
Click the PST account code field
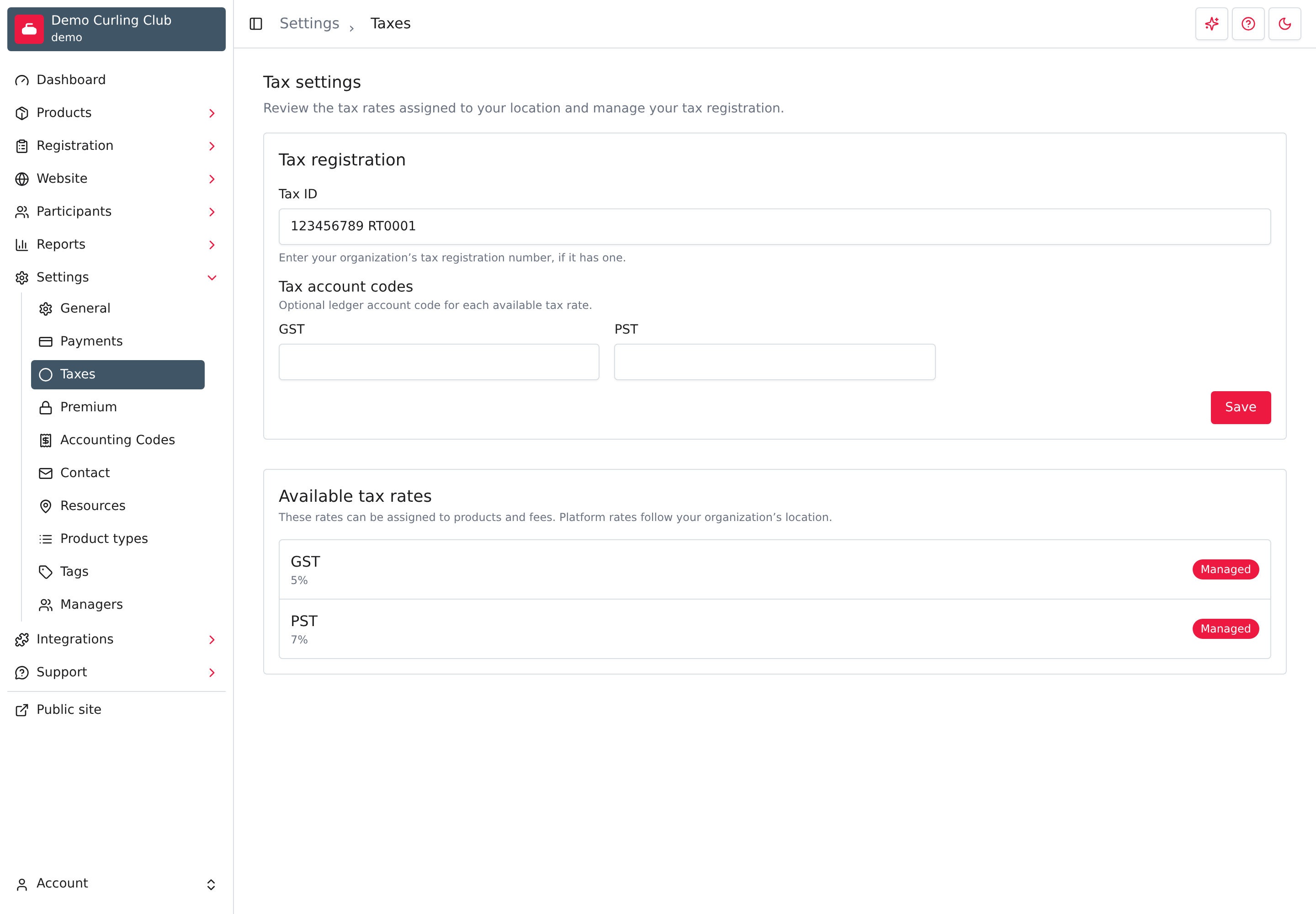point(774,362)
